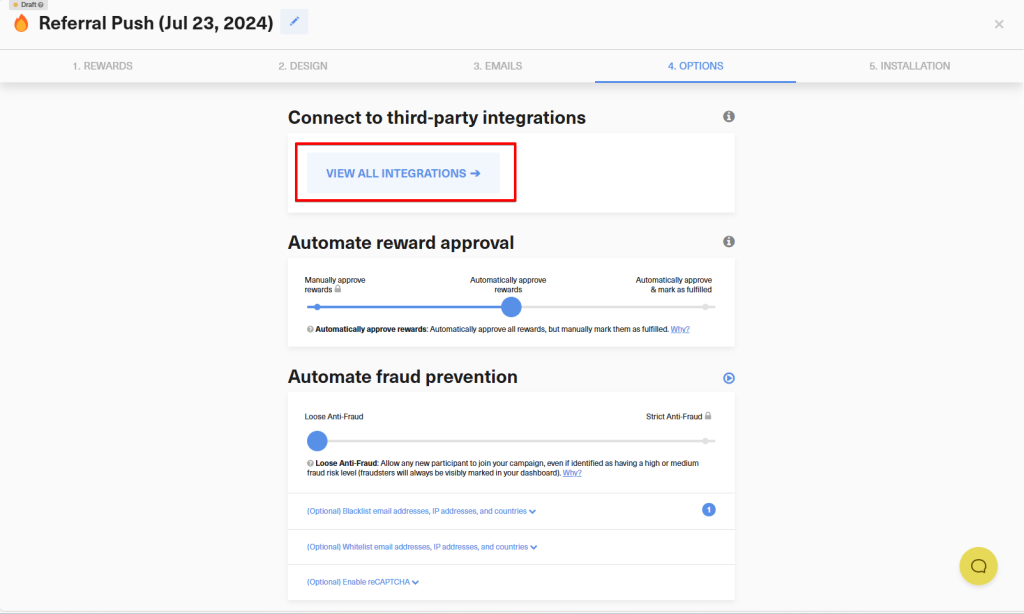The image size is (1024, 614).
Task: Close the campaign editor with the X
Action: (x=998, y=24)
